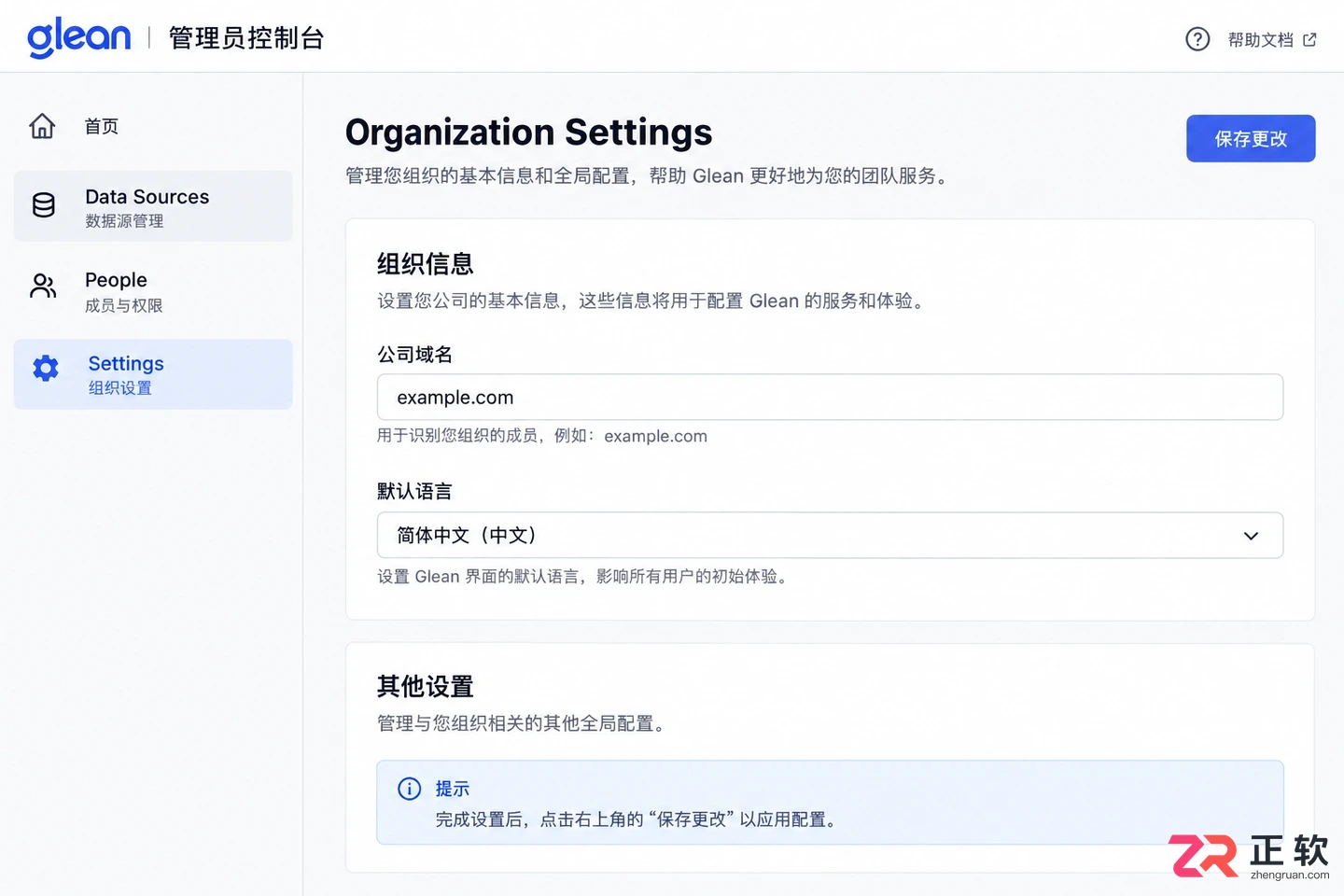The image size is (1344, 896).
Task: Click the 管理员控制台 title text
Action: [246, 38]
